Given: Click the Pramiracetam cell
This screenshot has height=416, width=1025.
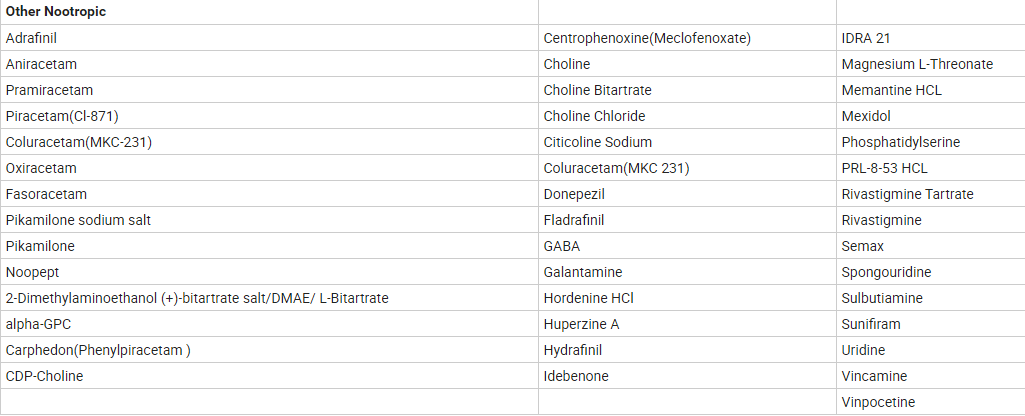Looking at the screenshot, I should pos(49,90).
